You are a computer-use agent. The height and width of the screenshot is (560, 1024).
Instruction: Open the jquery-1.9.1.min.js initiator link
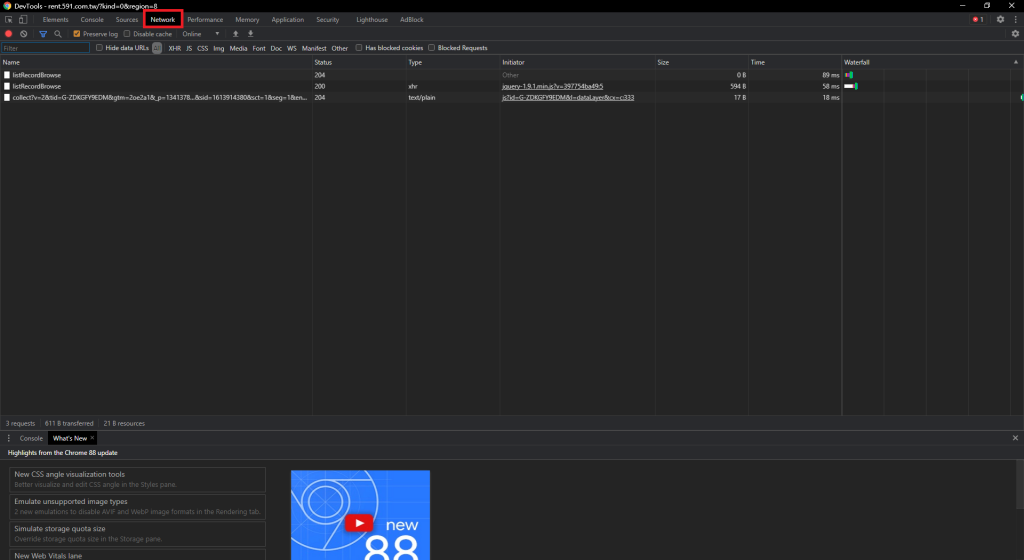(x=552, y=86)
